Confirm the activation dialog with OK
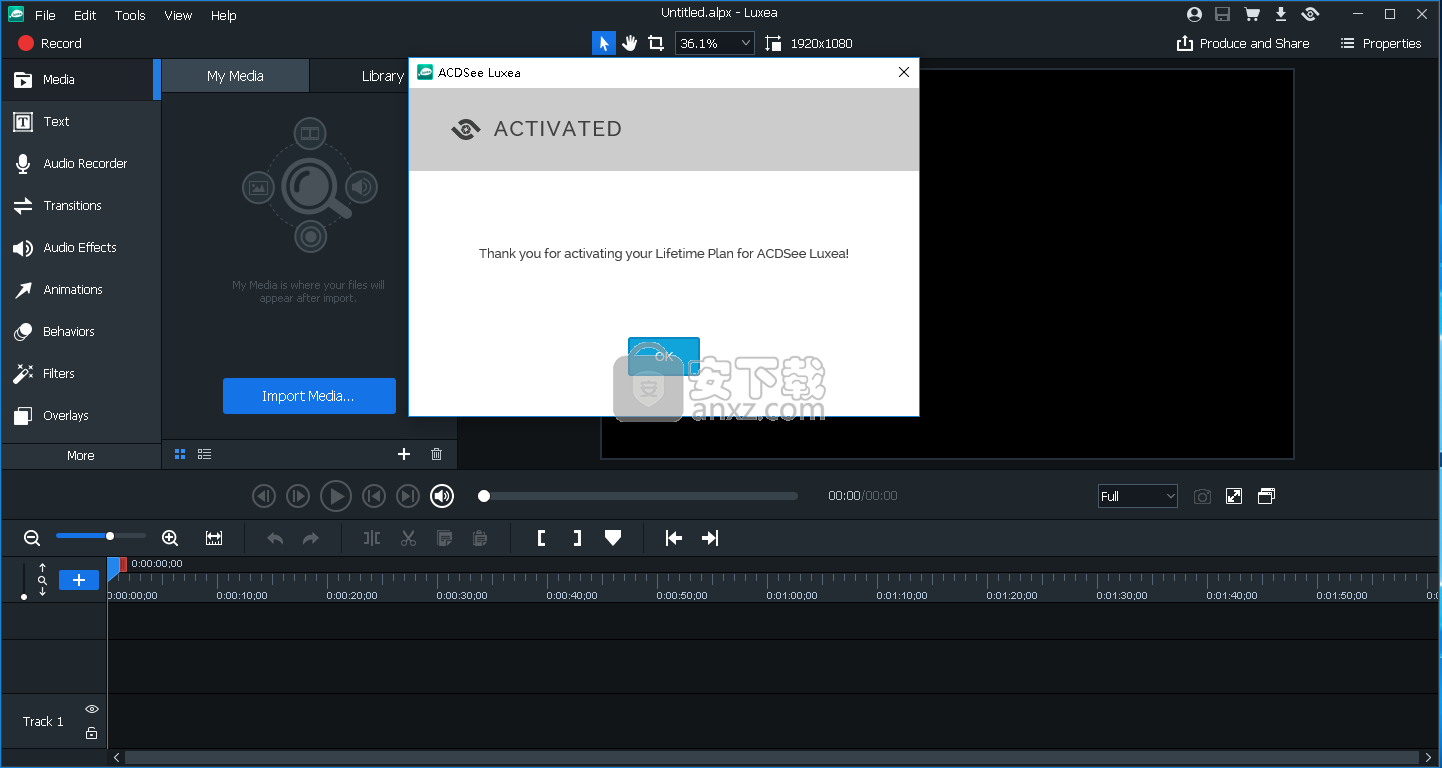The height and width of the screenshot is (768, 1442). click(x=664, y=356)
